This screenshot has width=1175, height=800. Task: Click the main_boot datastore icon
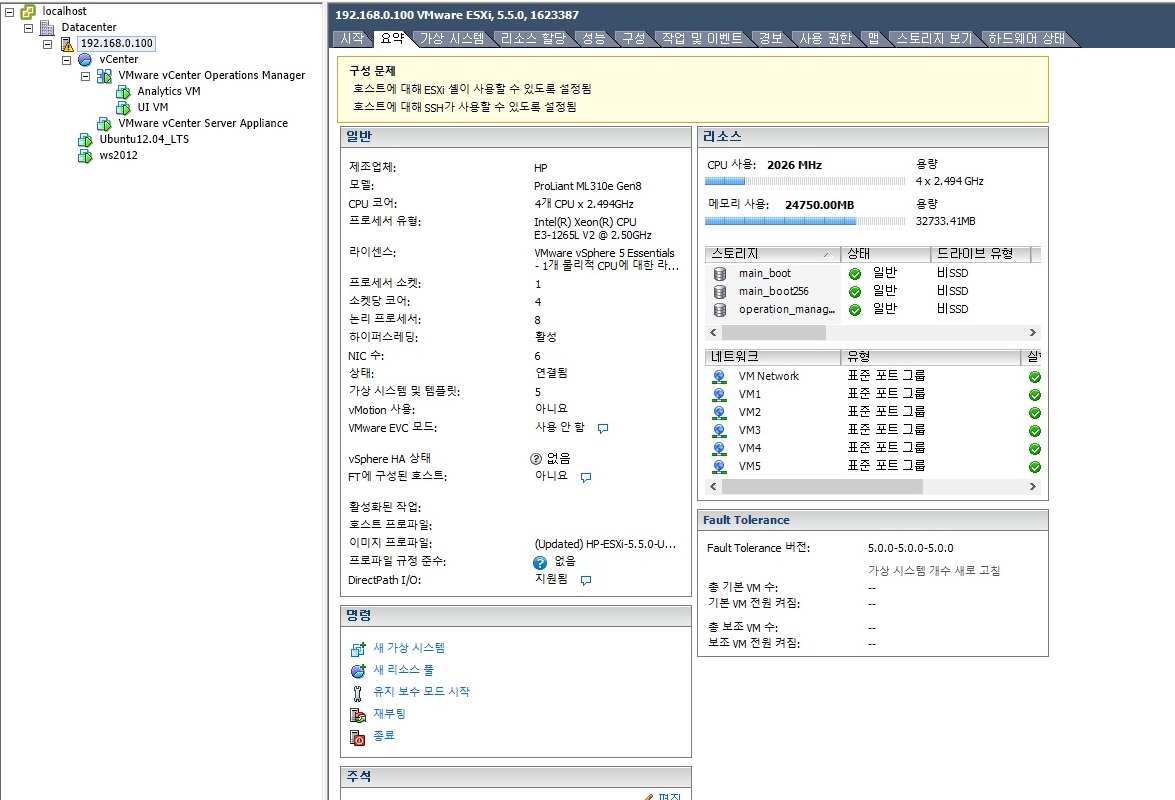point(720,273)
